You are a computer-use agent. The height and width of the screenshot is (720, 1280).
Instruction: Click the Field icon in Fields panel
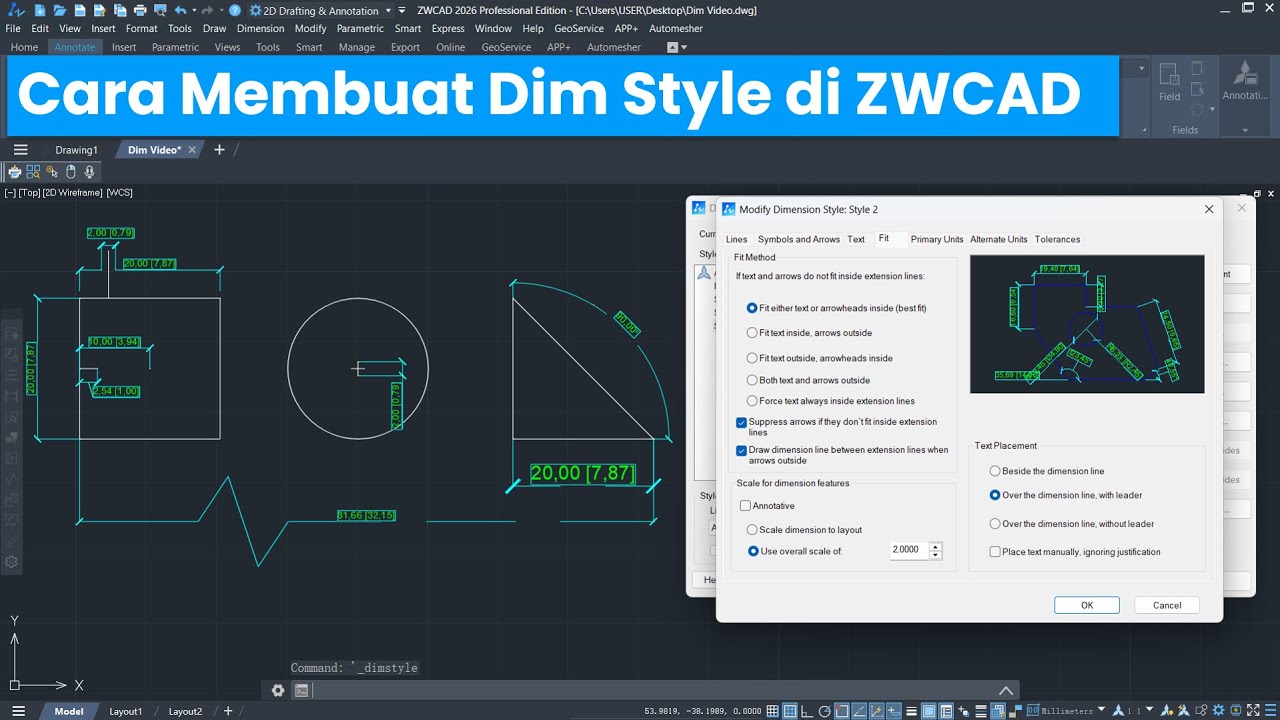pos(1170,82)
